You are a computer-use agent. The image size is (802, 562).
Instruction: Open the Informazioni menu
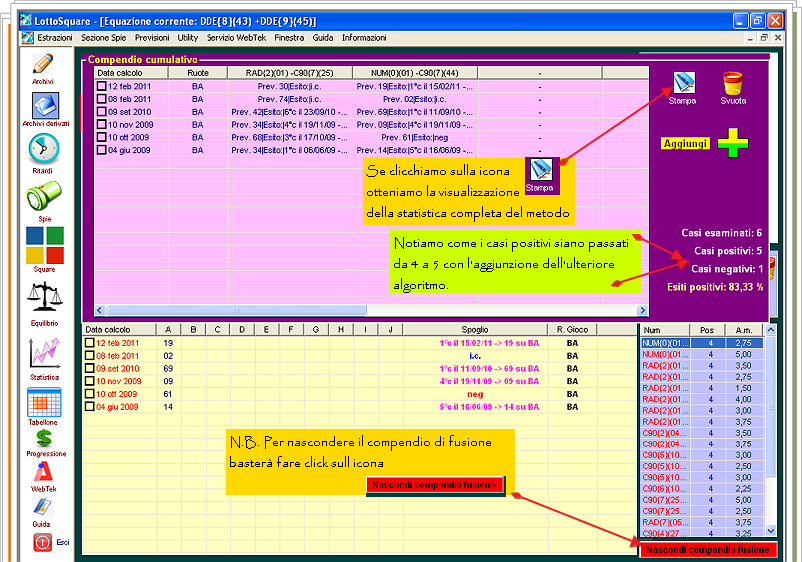click(x=364, y=38)
